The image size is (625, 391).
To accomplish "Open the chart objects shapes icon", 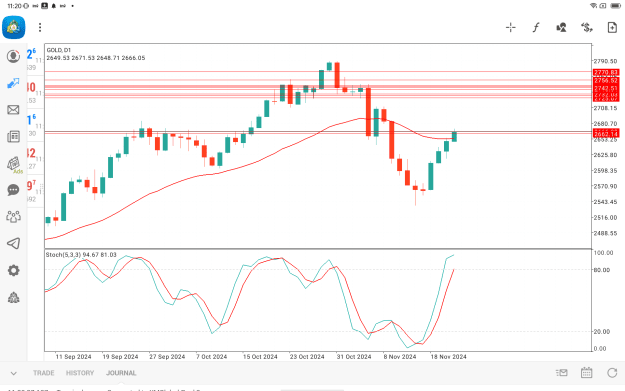I will (x=561, y=27).
